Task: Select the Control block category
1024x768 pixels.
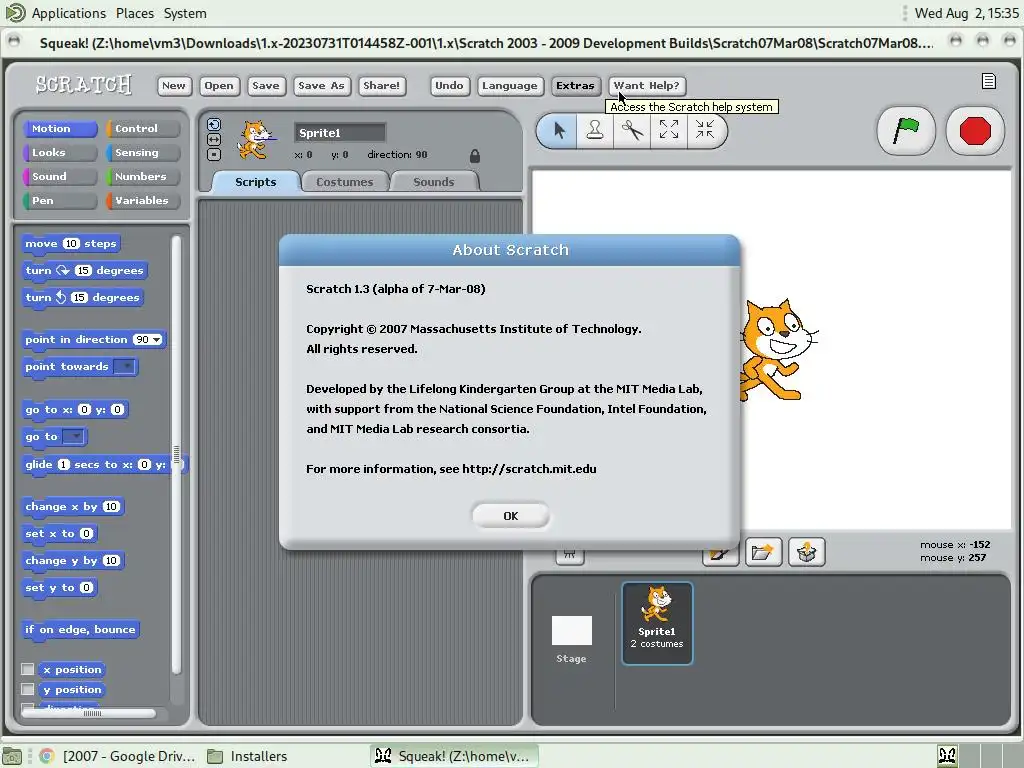Action: (143, 129)
